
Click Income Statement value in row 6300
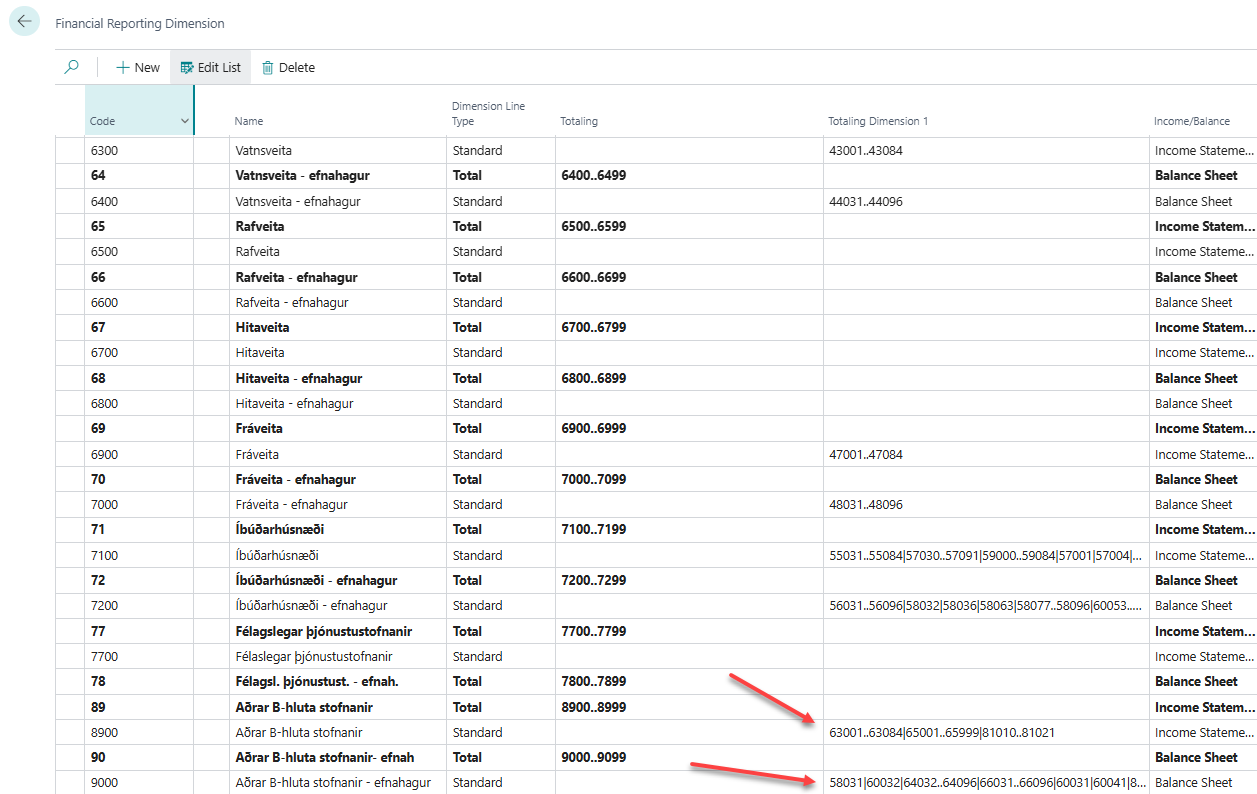tap(1204, 151)
